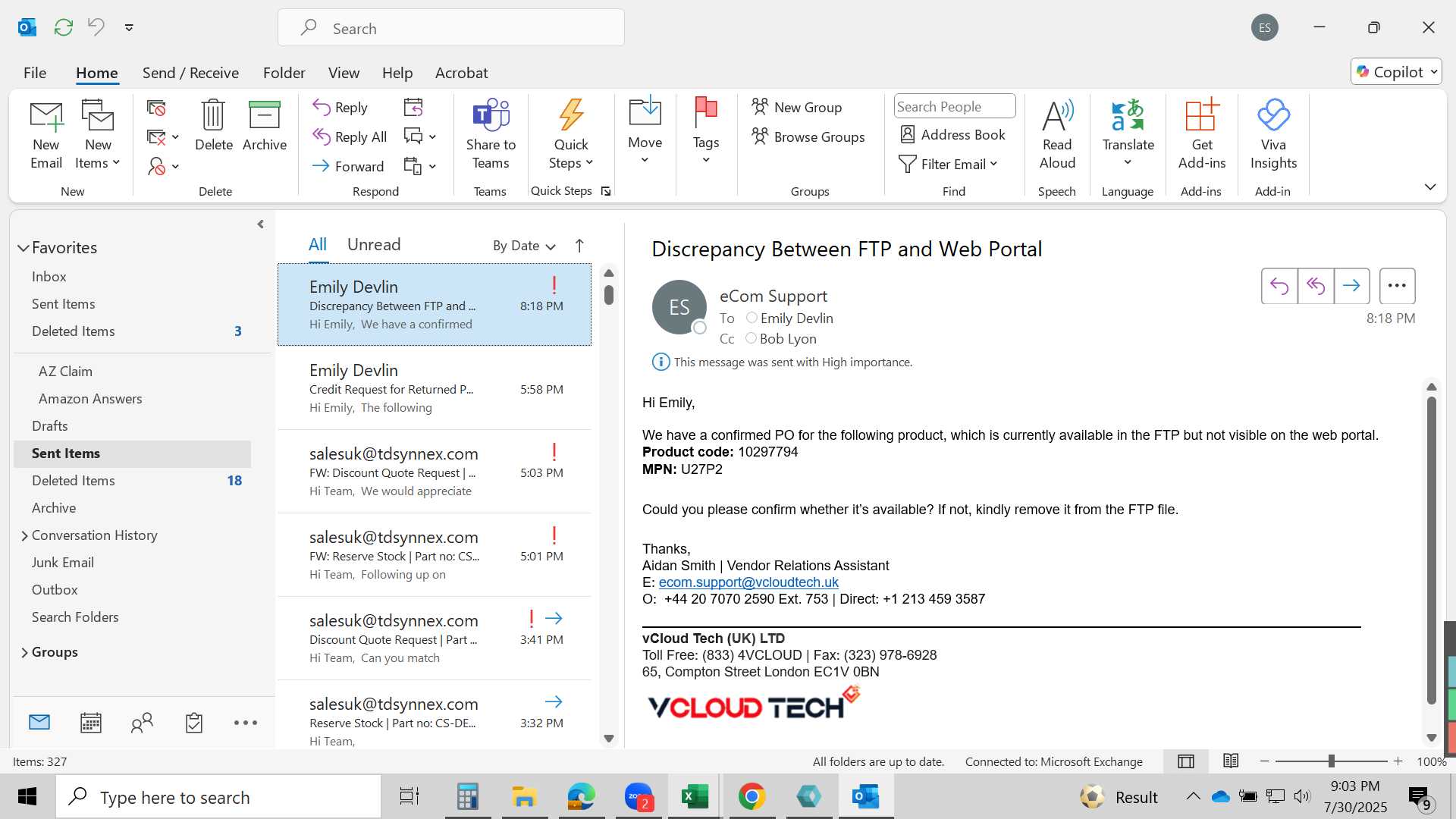The height and width of the screenshot is (819, 1456).
Task: Click New Group button
Action: pos(797,107)
